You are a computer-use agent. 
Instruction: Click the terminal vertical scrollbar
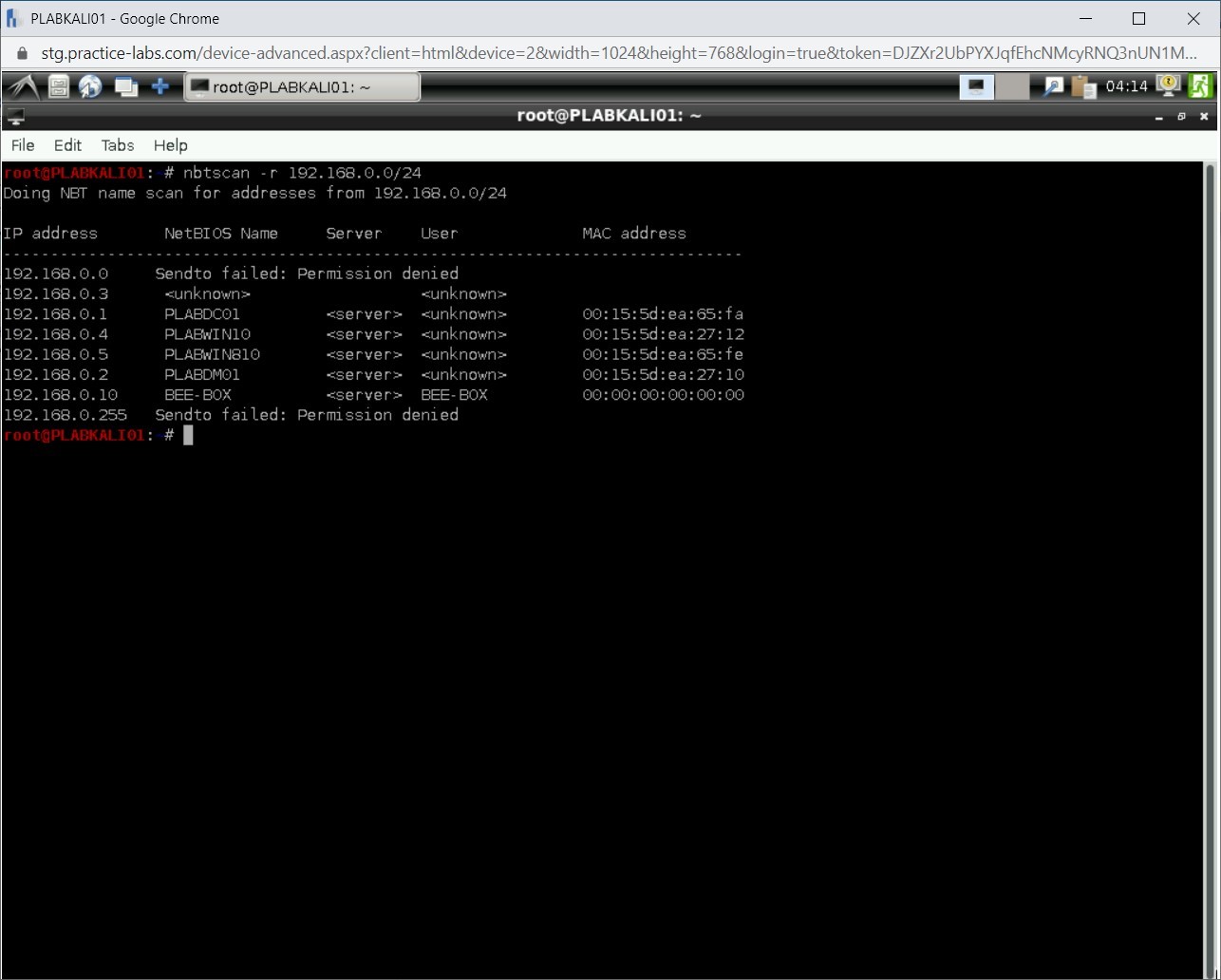[1210, 568]
